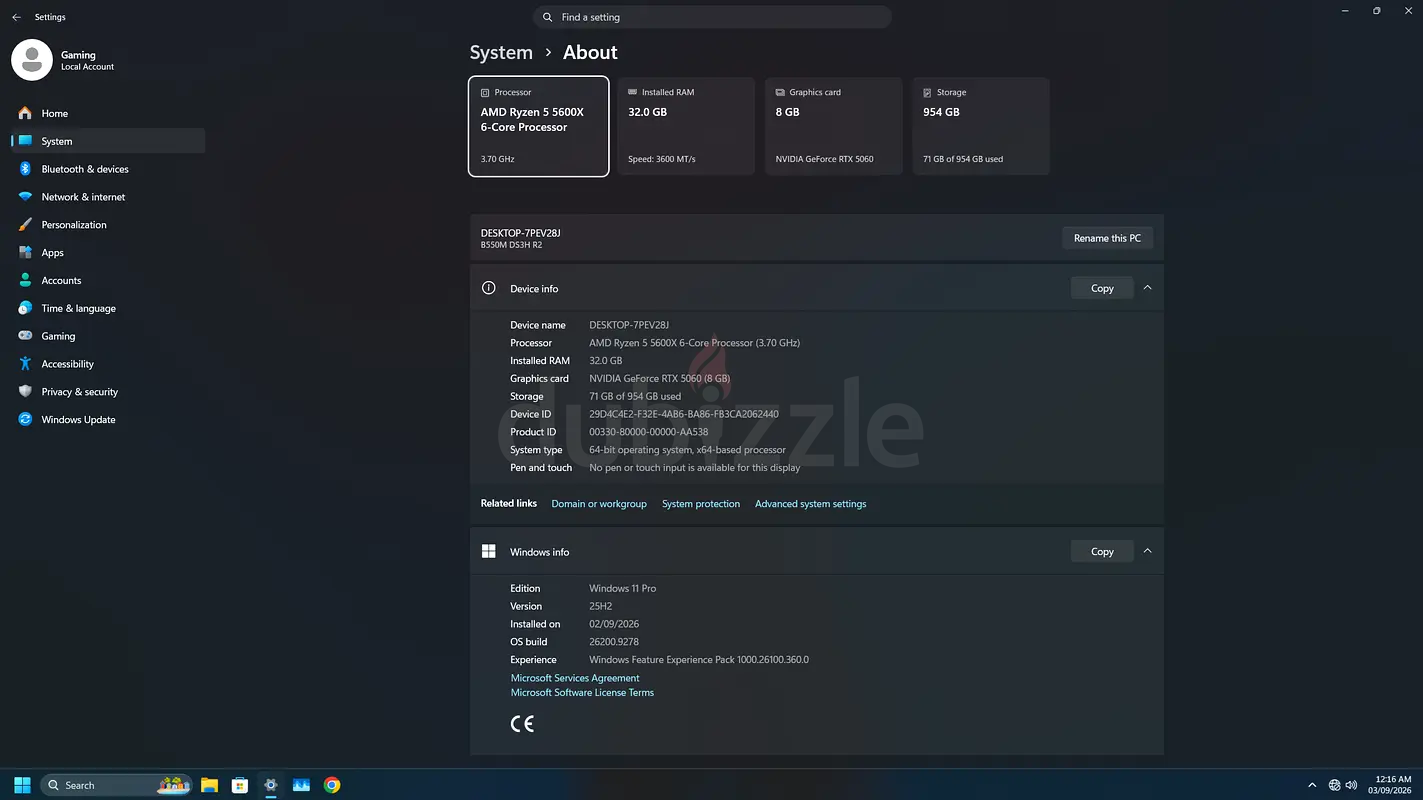
Task: Launch Google Chrome from the taskbar
Action: point(332,785)
